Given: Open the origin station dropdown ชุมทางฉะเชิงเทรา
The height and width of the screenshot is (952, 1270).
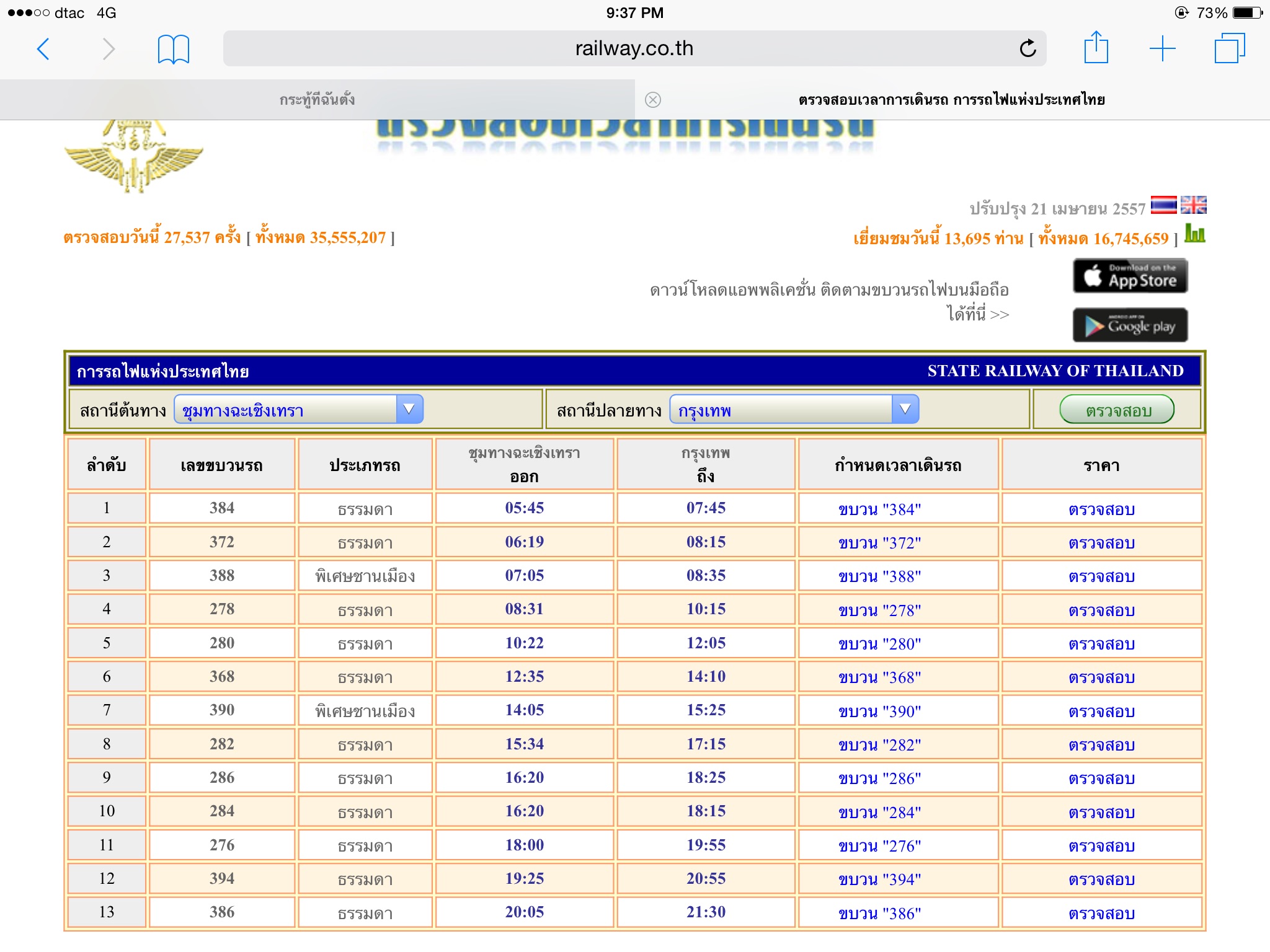Looking at the screenshot, I should coord(298,410).
